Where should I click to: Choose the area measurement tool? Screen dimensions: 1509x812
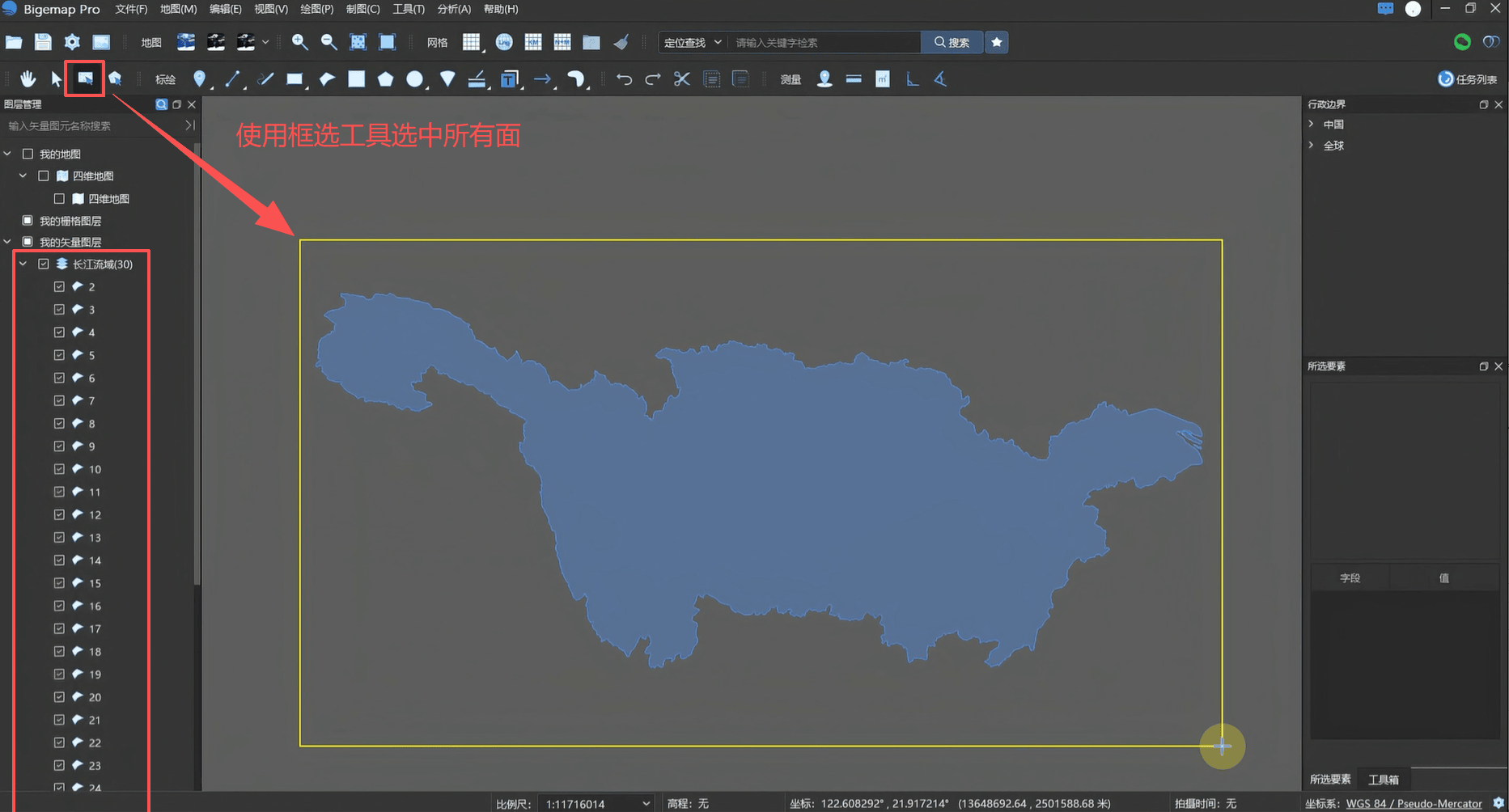pyautogui.click(x=883, y=78)
